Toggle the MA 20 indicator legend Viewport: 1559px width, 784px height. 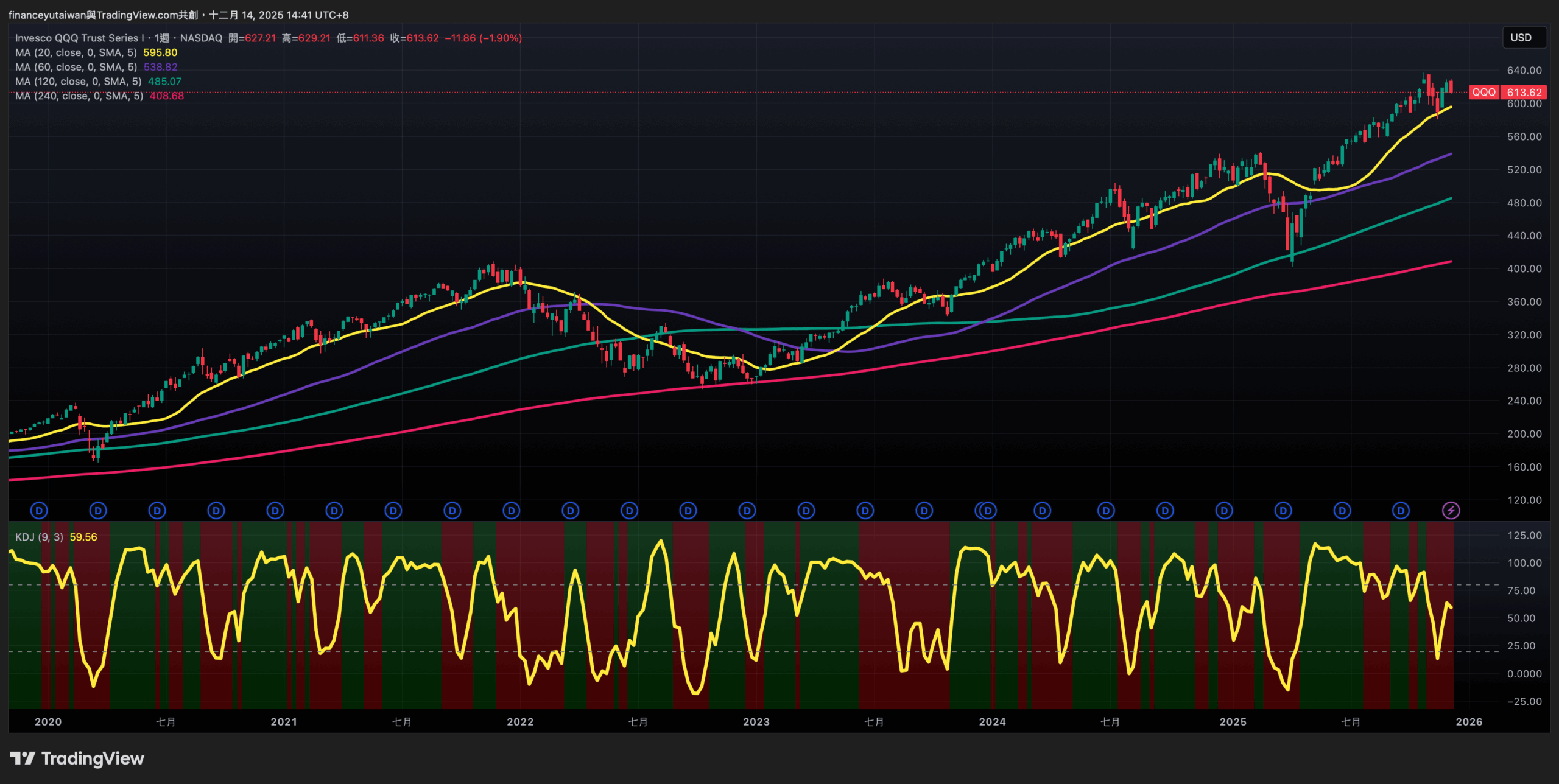point(76,53)
